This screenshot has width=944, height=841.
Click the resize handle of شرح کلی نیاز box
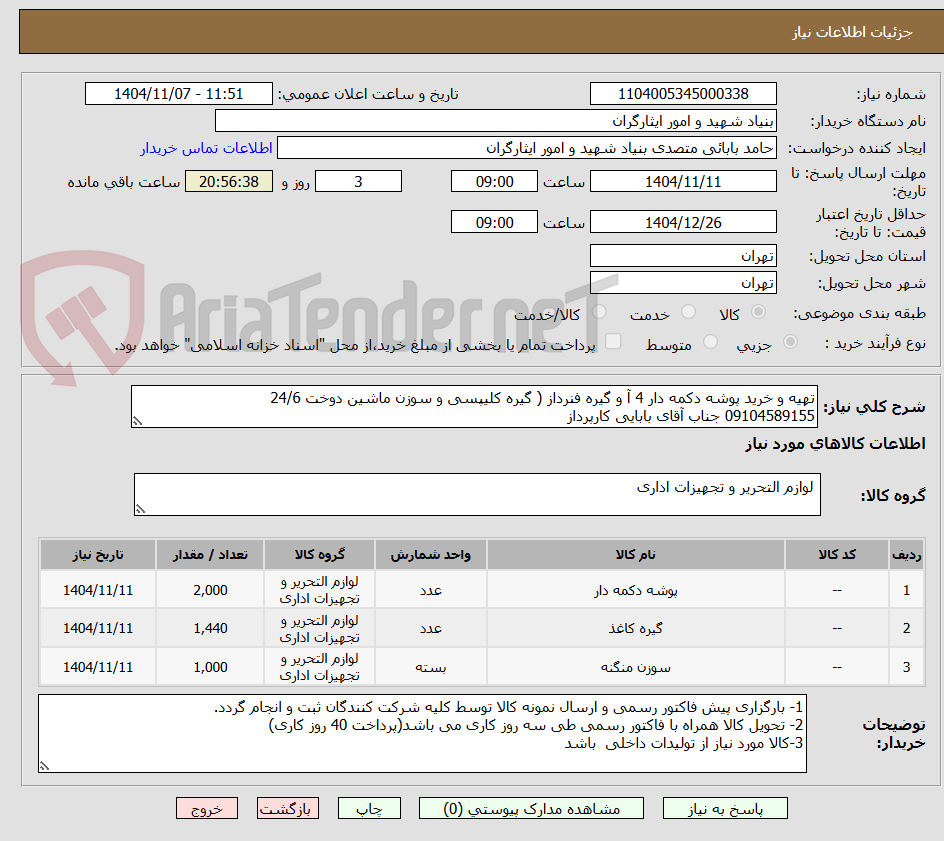click(137, 421)
